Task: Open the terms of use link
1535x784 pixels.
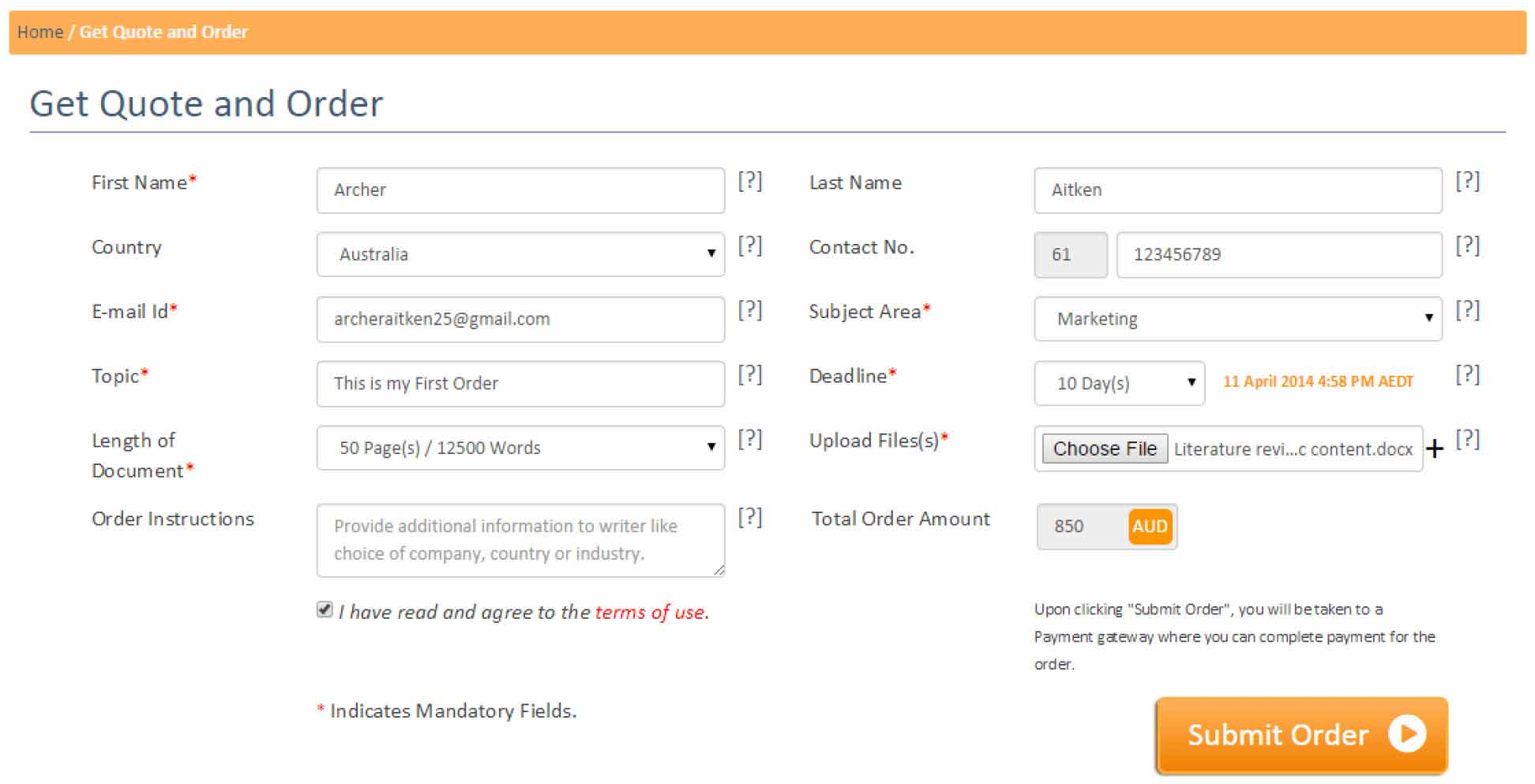Action: (x=650, y=612)
